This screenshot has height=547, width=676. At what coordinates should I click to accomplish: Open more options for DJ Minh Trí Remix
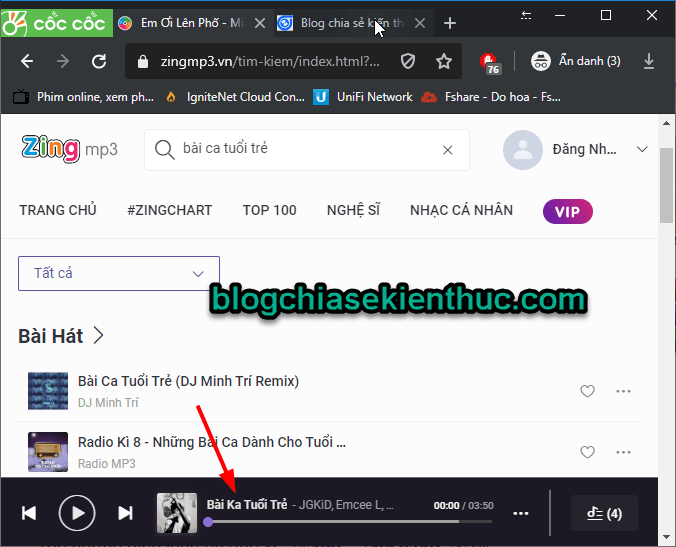coord(623,391)
